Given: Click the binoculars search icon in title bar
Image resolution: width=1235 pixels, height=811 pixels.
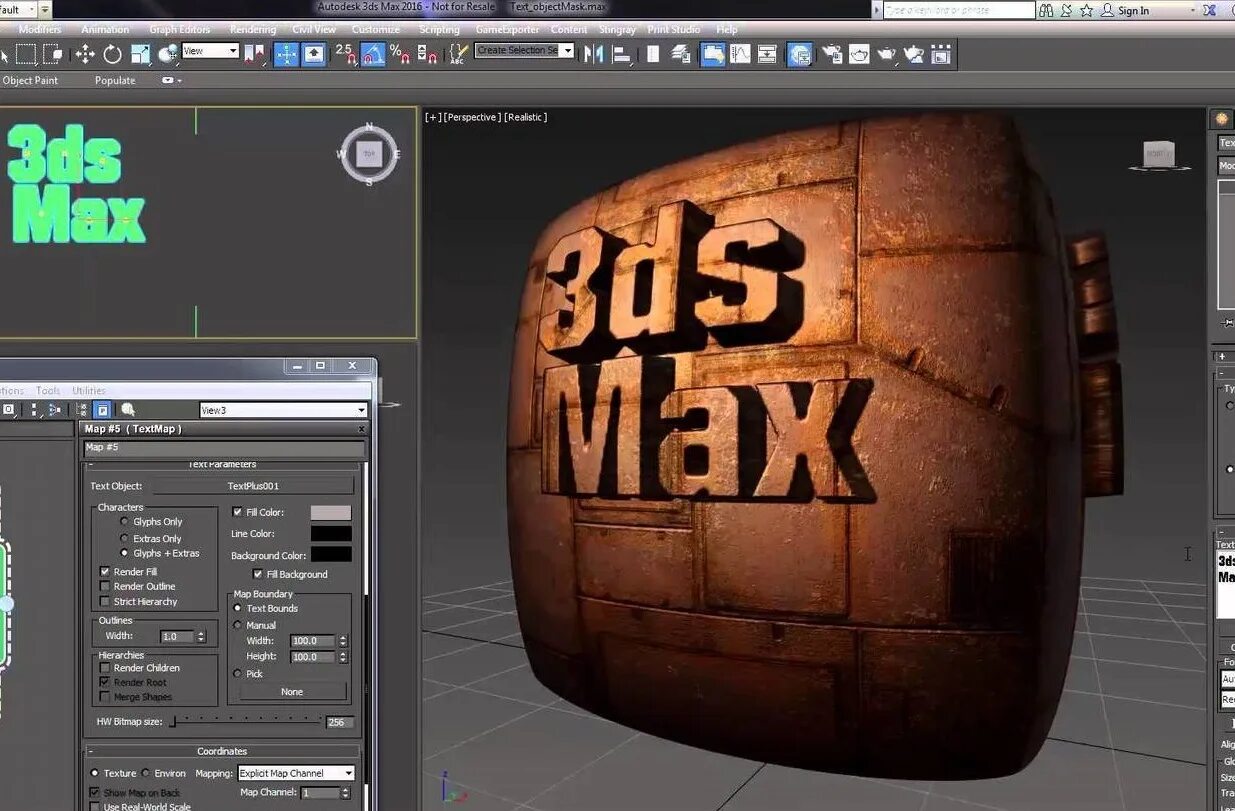Looking at the screenshot, I should pos(1046,10).
